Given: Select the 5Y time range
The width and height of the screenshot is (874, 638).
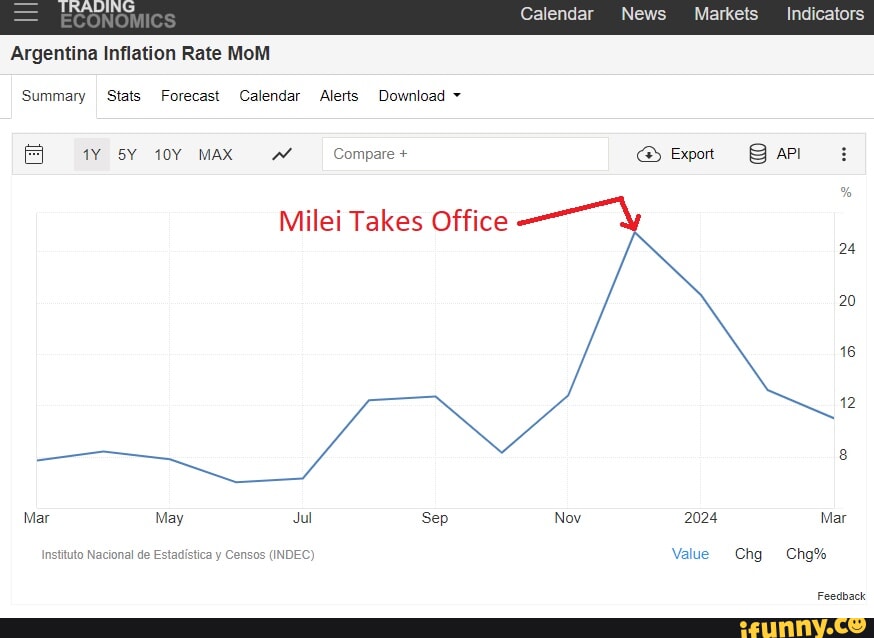Looking at the screenshot, I should 127,154.
